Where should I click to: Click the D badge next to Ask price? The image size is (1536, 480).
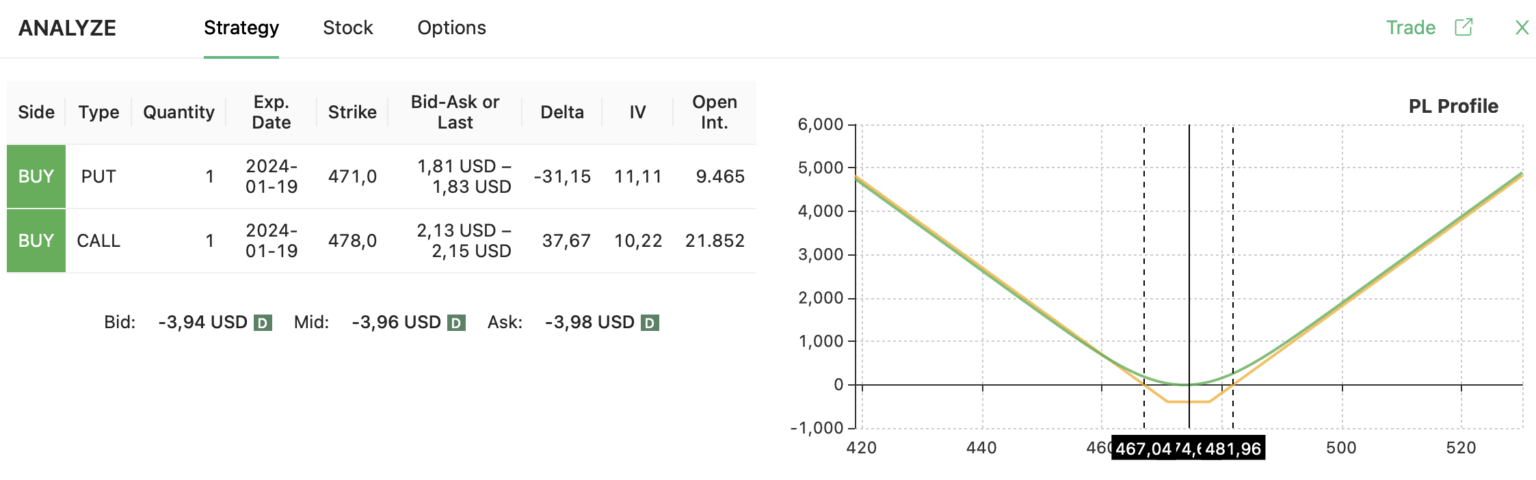tap(649, 323)
